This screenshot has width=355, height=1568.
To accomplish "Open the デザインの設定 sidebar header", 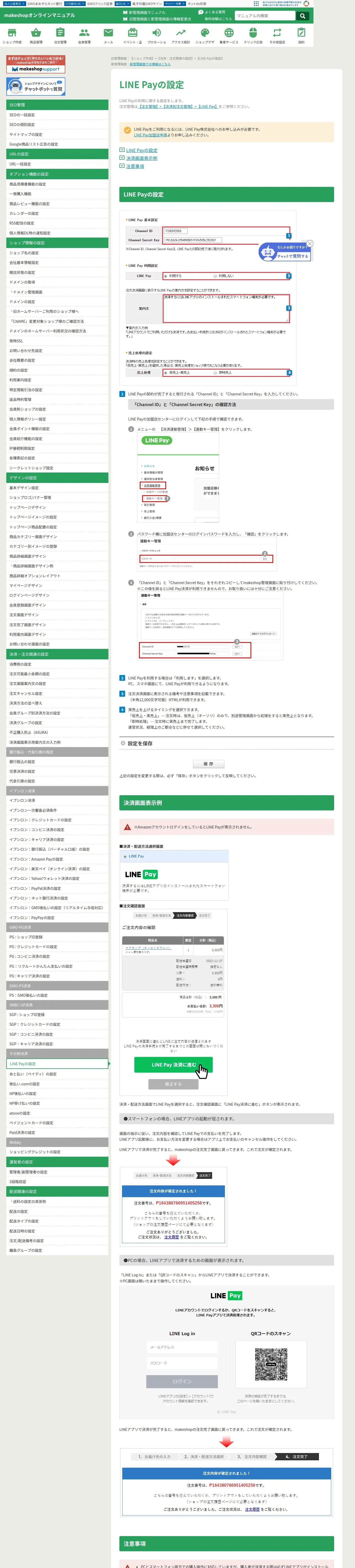I will tap(57, 478).
